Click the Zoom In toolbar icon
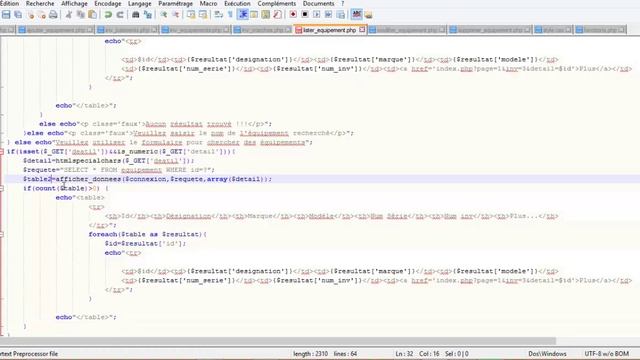This screenshot has height=360, width=640. pyautogui.click(x=164, y=15)
